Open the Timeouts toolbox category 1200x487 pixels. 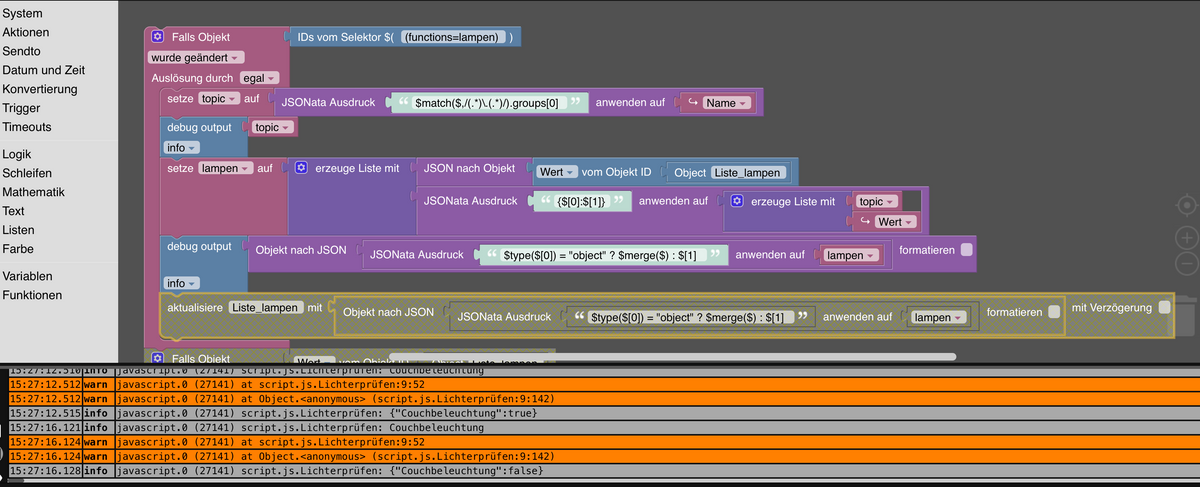27,127
